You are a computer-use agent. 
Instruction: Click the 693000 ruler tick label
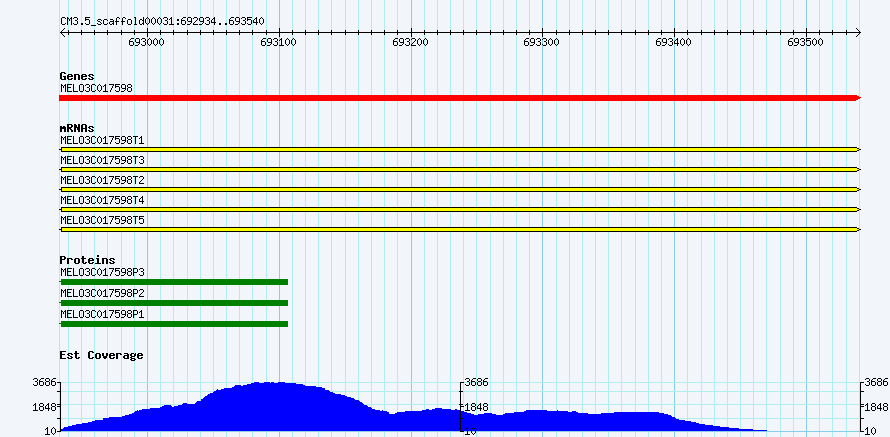pos(147,42)
